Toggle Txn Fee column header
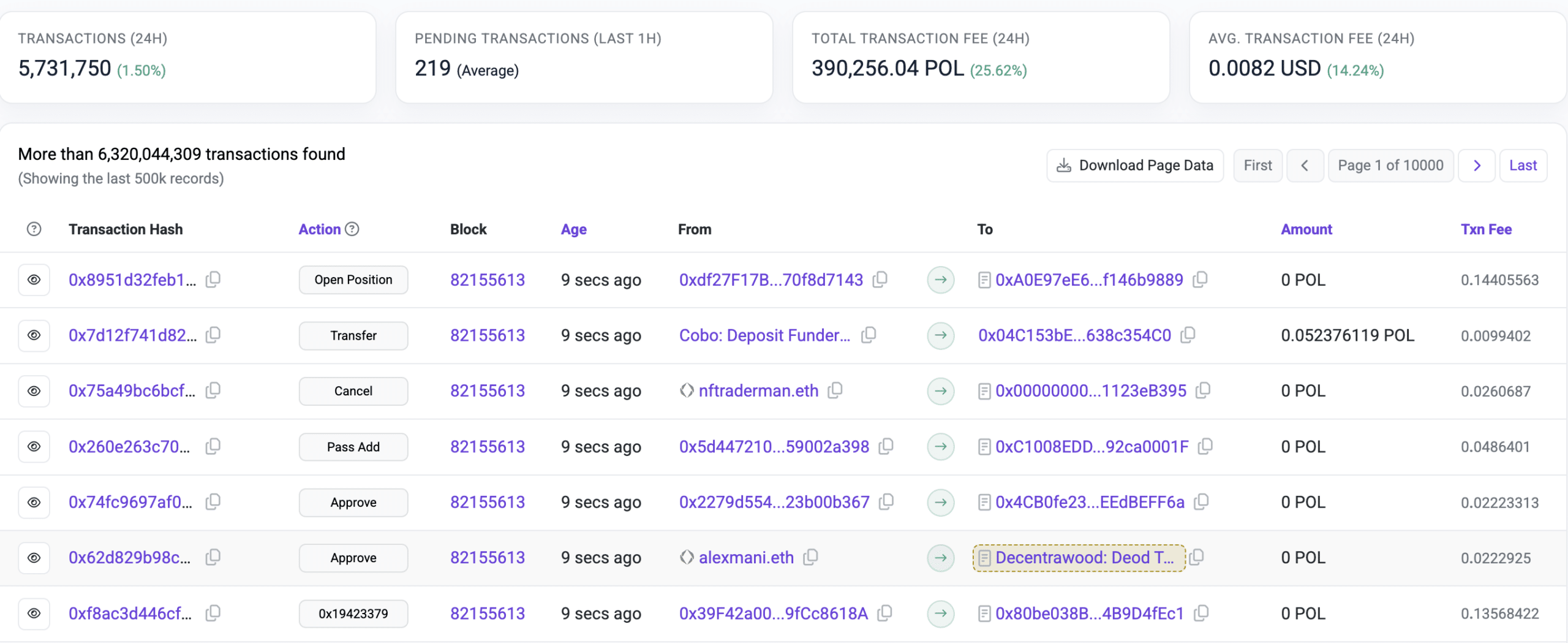This screenshot has width=1568, height=643. (x=1486, y=229)
